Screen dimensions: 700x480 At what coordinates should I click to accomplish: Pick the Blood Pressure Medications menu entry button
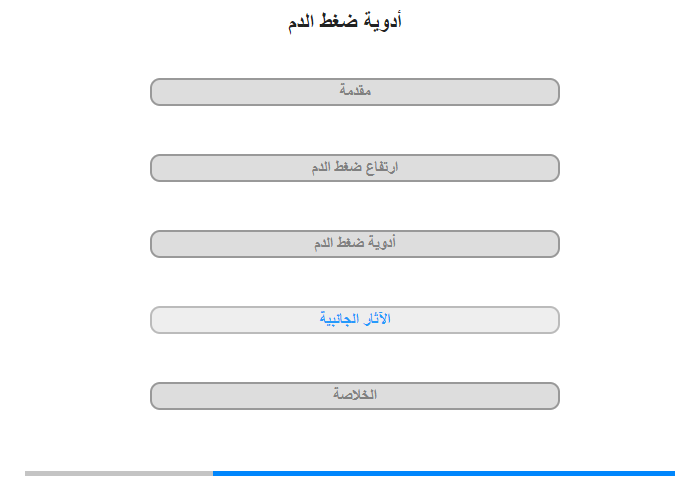(x=355, y=244)
